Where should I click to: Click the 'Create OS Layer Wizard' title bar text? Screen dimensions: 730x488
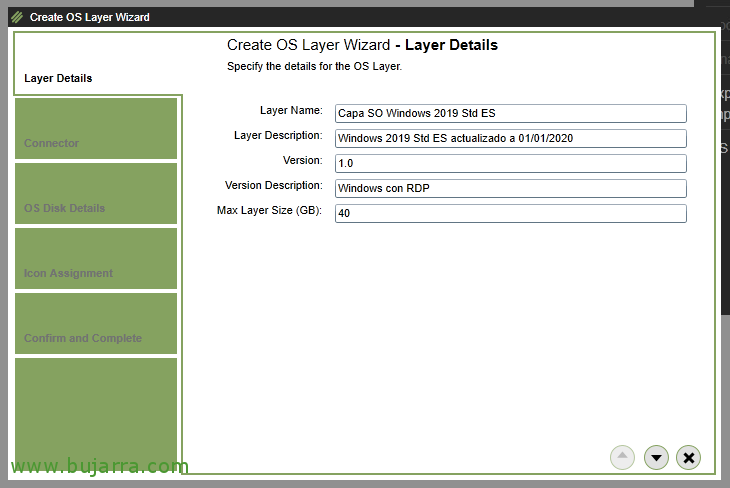click(90, 17)
